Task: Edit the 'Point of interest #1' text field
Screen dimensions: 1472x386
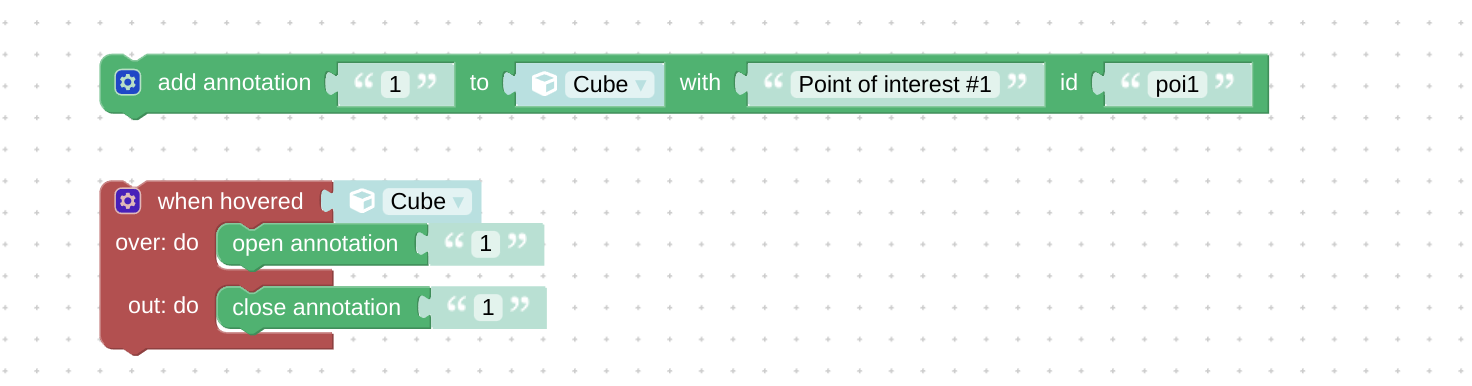Action: (x=895, y=84)
